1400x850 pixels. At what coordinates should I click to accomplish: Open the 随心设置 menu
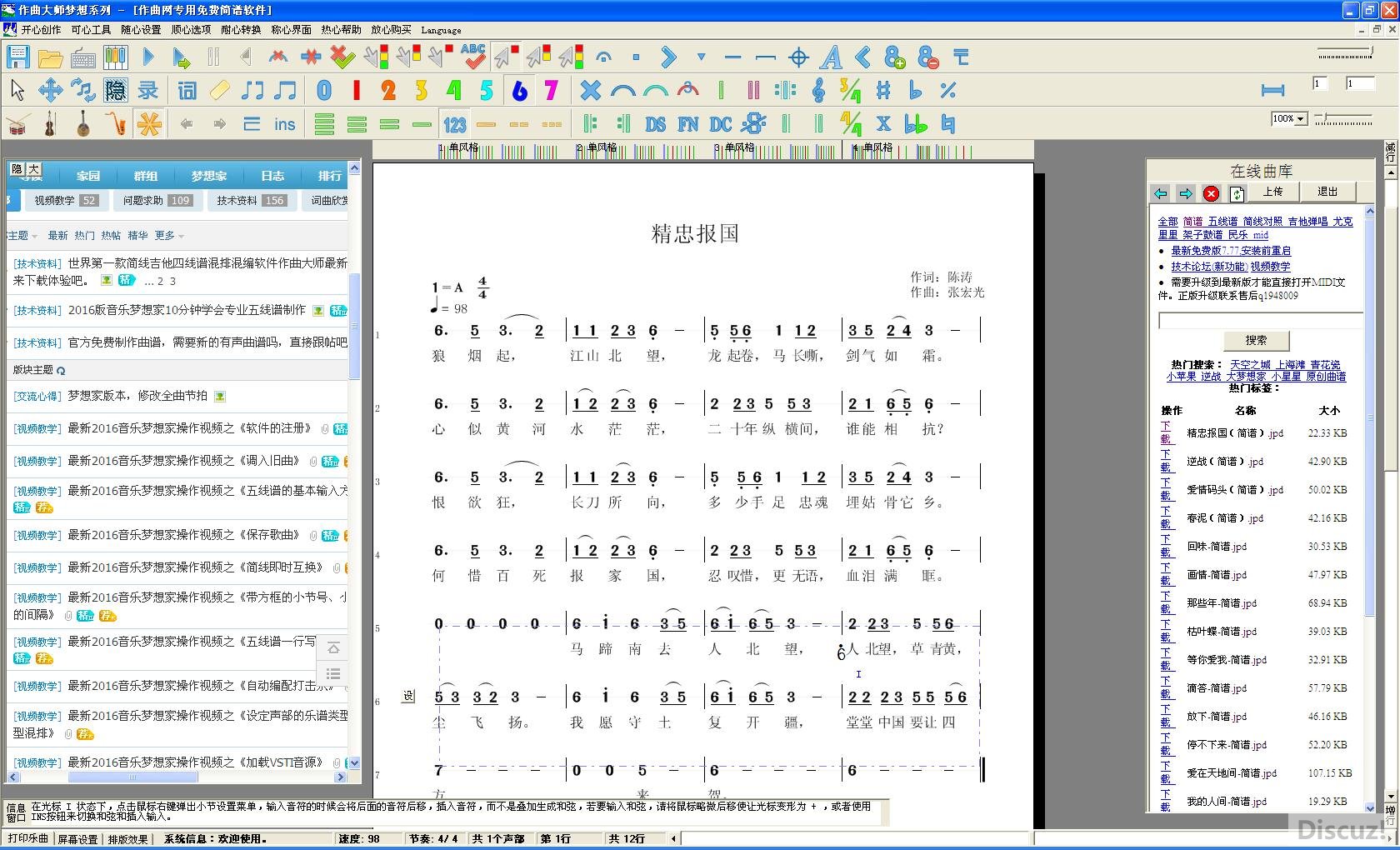coord(141,29)
